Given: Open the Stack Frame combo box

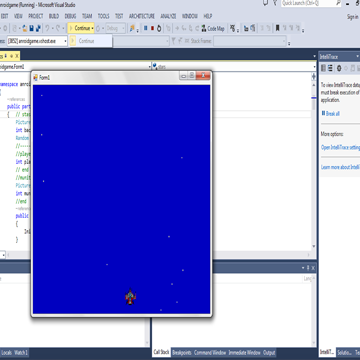Looking at the screenshot, I should [250, 41].
